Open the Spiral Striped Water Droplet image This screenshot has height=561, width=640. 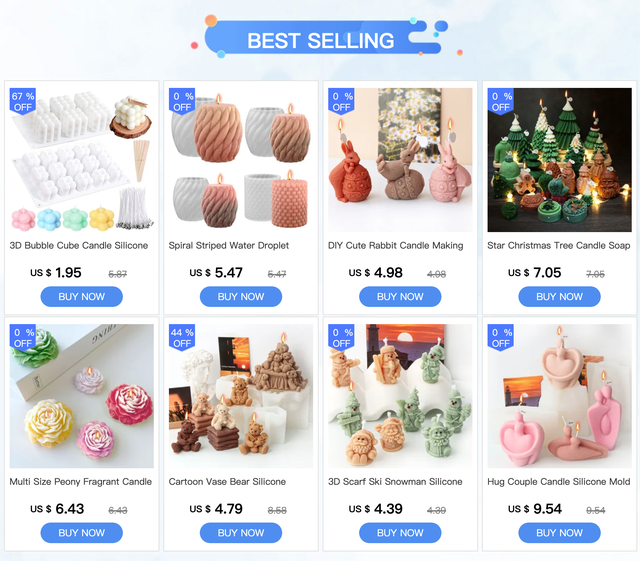tap(241, 160)
